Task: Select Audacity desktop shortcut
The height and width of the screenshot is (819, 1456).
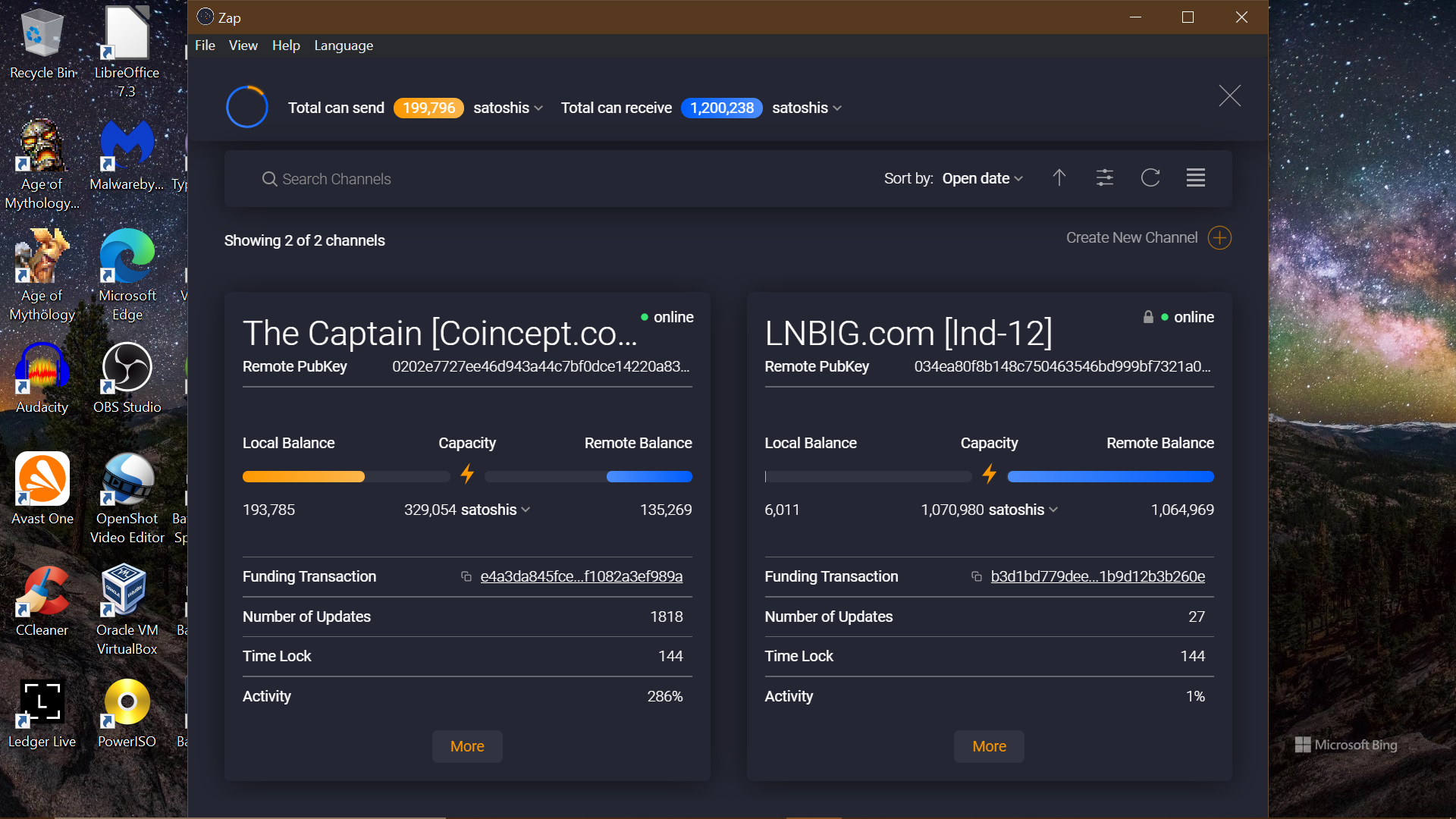Action: (x=42, y=378)
